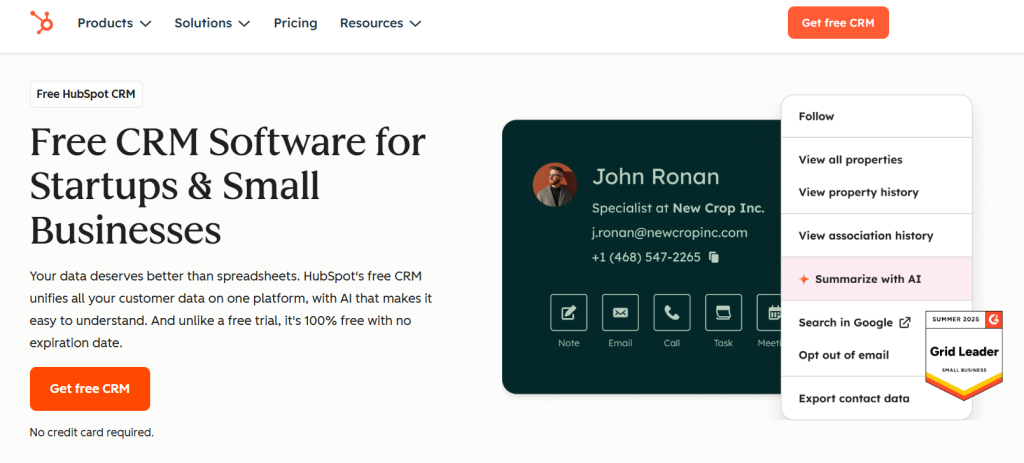This screenshot has width=1024, height=463.
Task: Select the Call phone icon
Action: 671,312
